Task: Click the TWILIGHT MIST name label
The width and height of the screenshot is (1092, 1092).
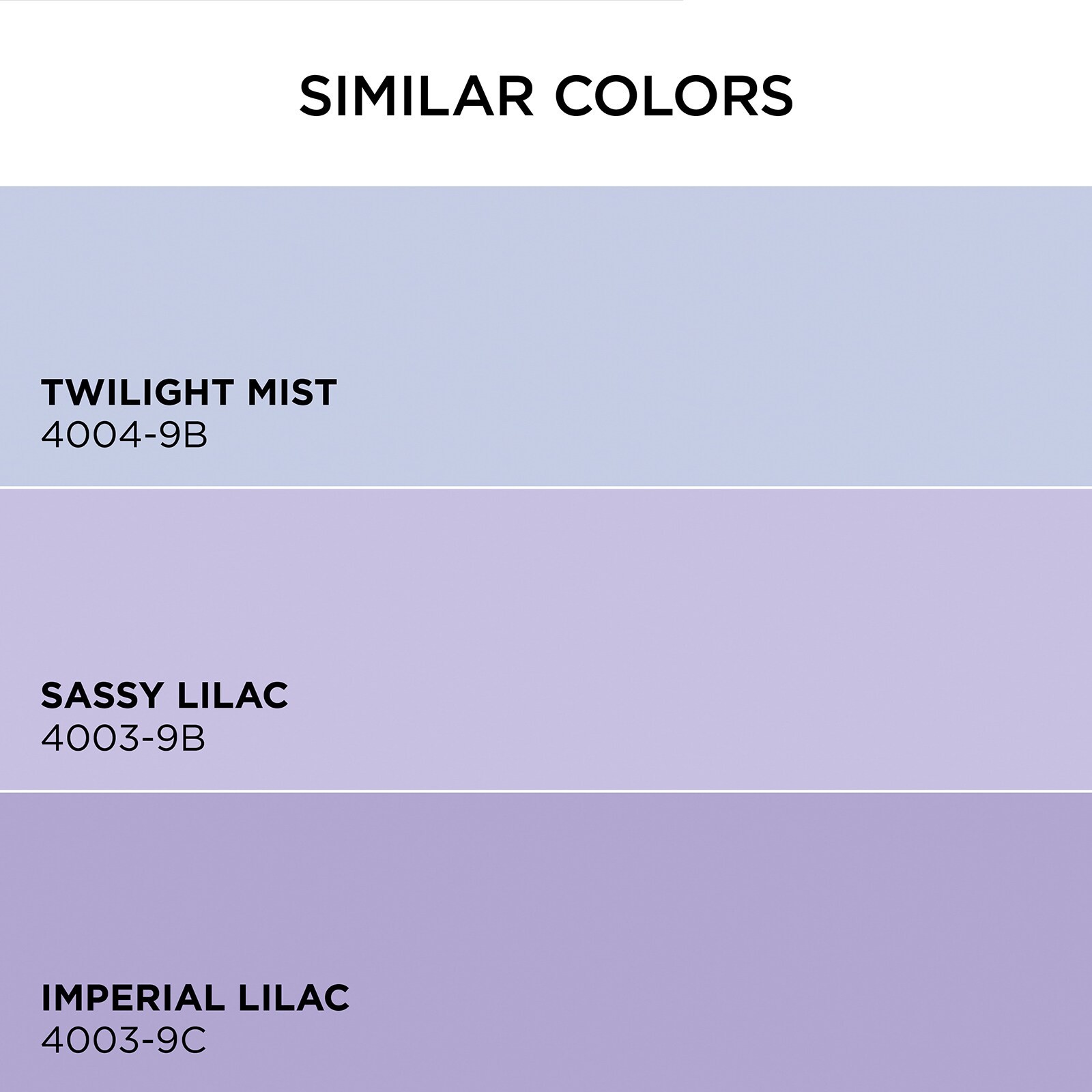Action: 189,392
